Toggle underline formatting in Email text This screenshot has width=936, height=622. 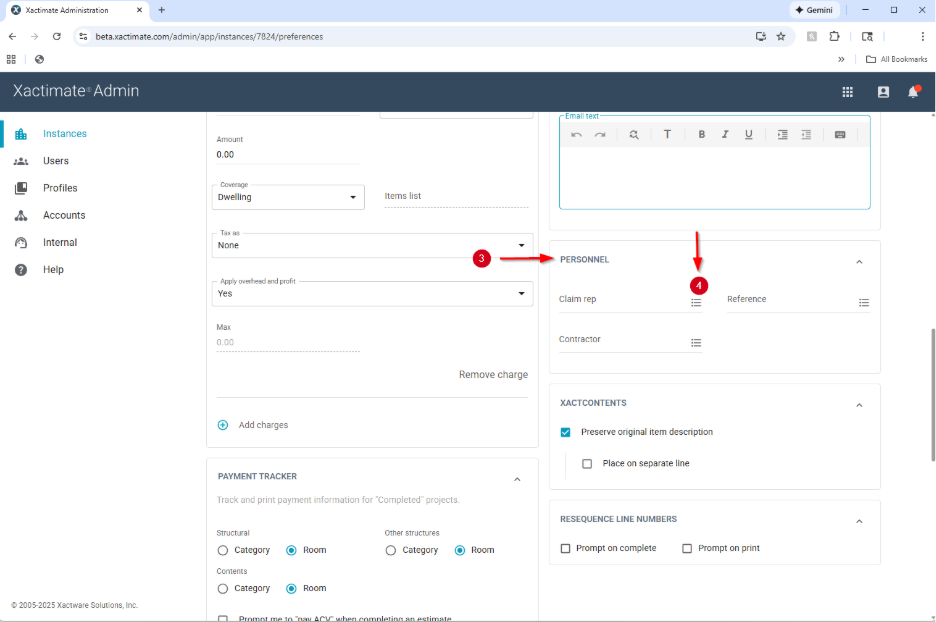point(749,134)
